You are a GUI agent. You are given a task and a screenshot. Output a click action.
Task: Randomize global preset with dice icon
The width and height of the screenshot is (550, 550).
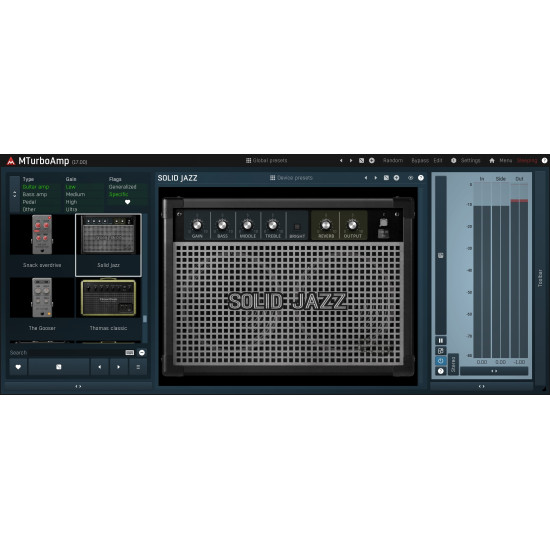361,161
